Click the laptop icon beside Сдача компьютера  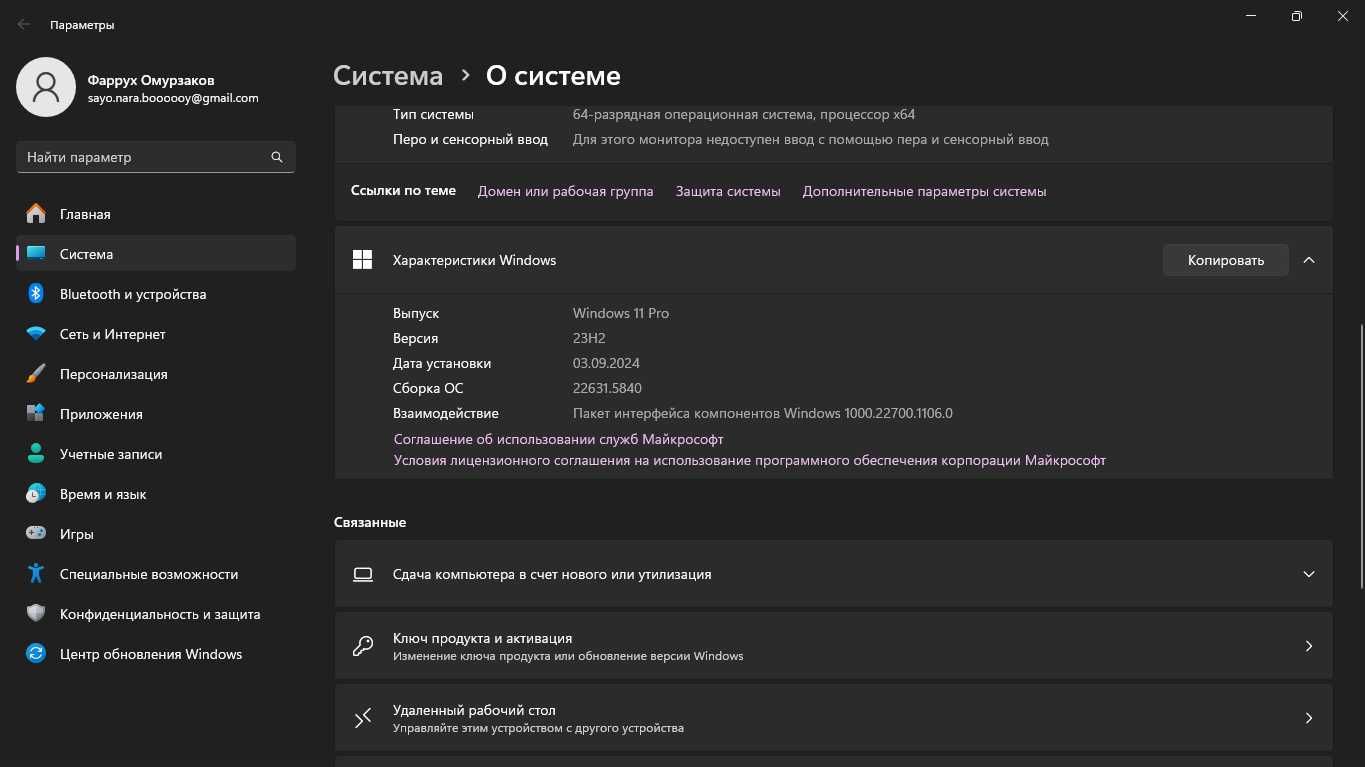click(x=363, y=575)
